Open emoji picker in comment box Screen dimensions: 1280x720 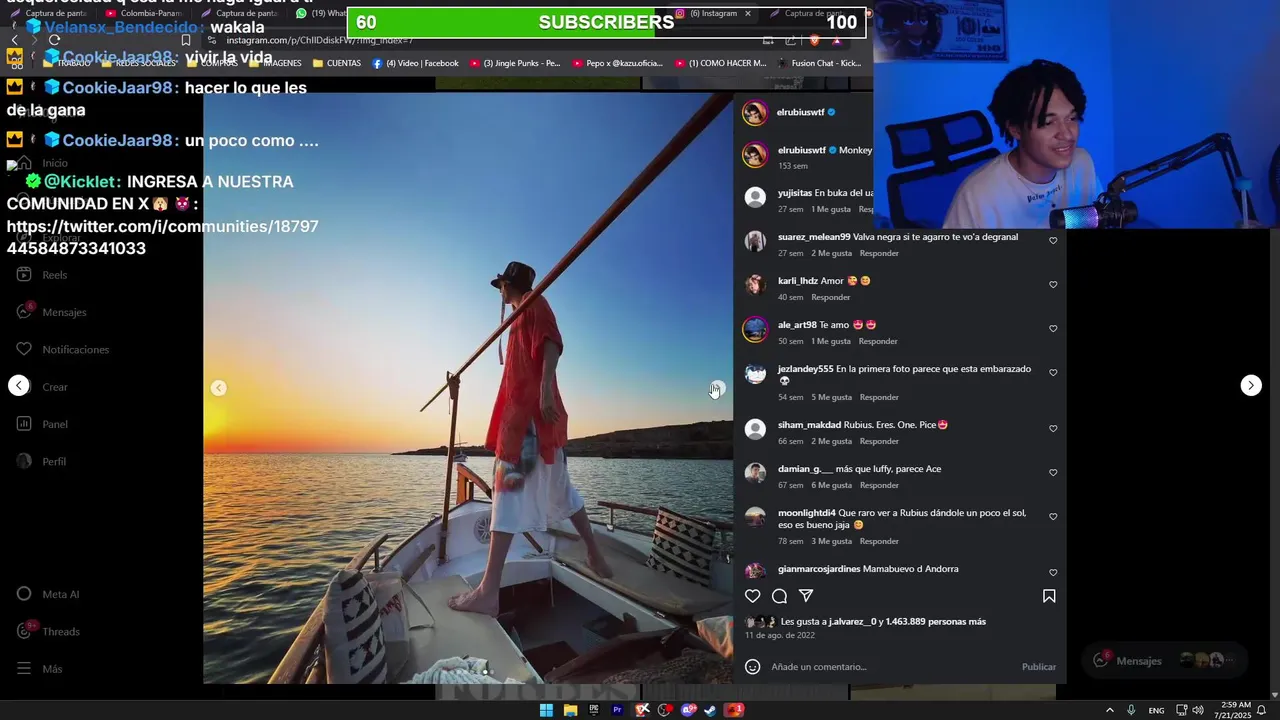[753, 667]
